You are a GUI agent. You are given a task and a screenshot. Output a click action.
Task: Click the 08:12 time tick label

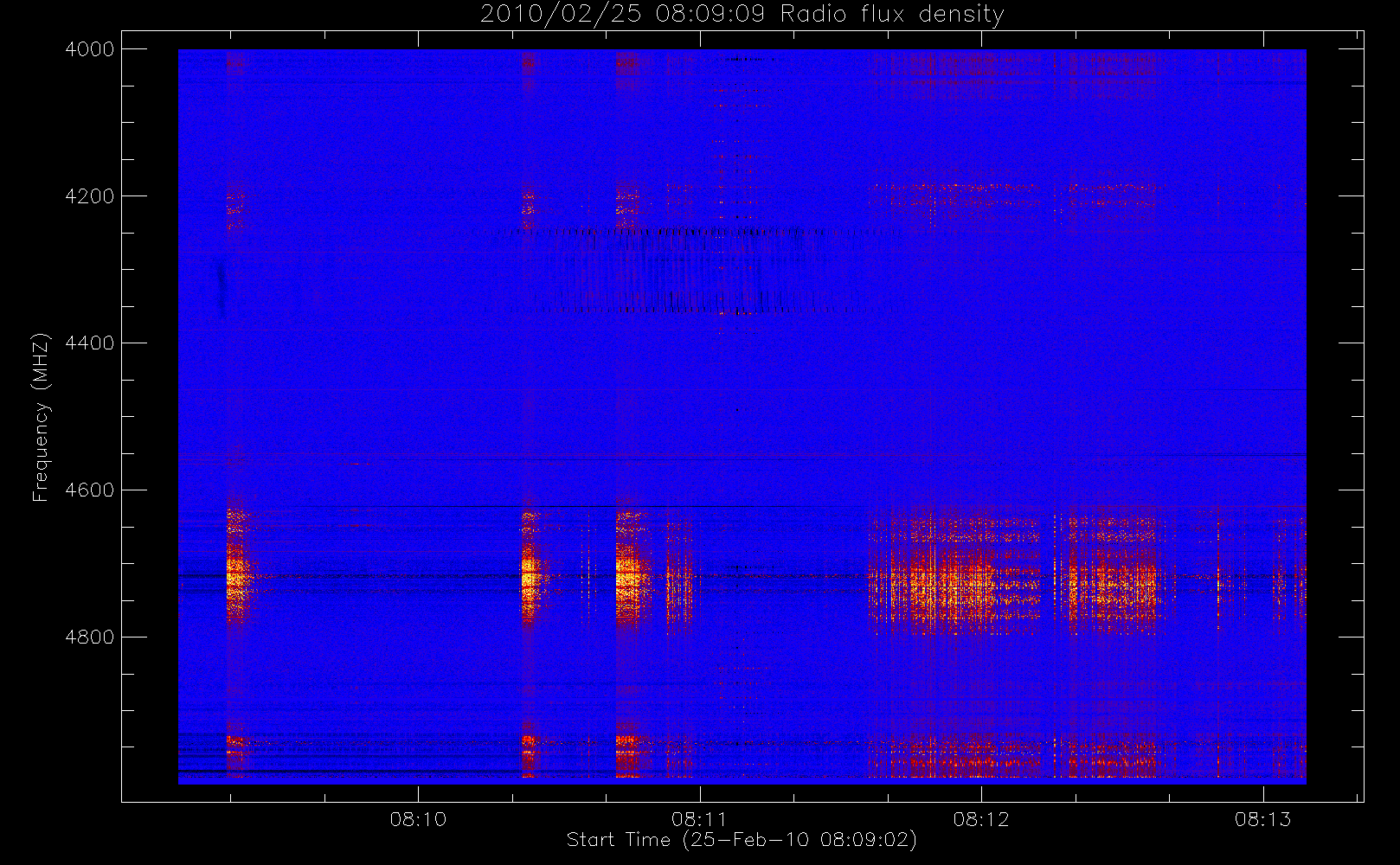(x=981, y=819)
